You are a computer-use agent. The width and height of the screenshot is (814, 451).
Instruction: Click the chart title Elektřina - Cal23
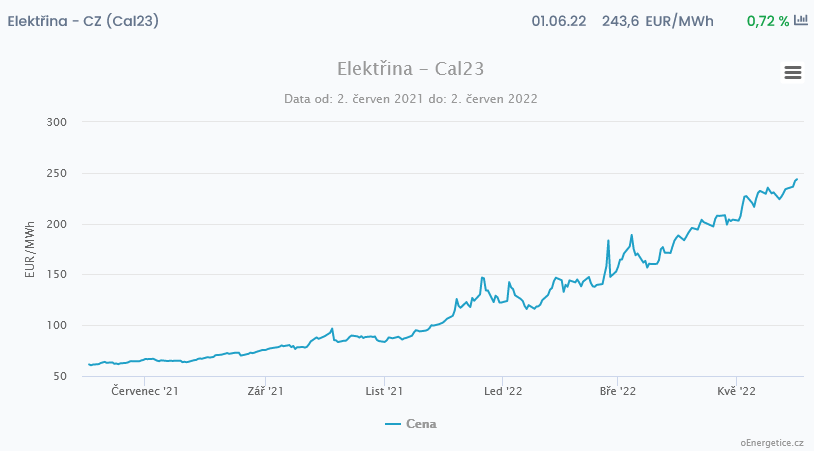pos(410,69)
